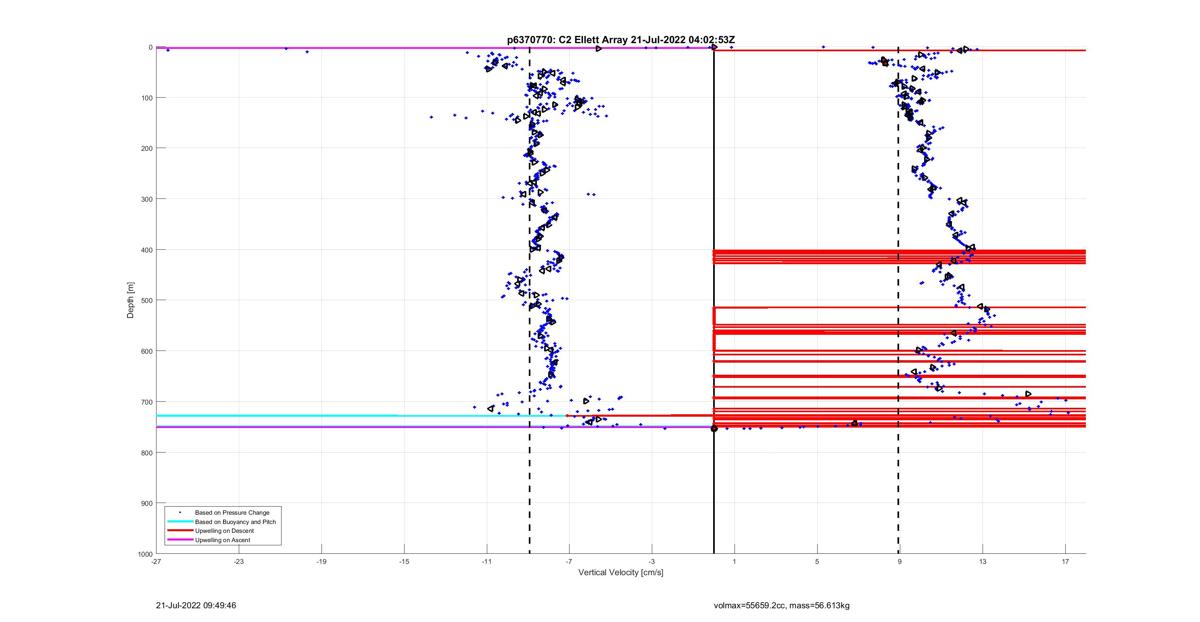Click the "9" x-axis tick label
The height and width of the screenshot is (622, 1200).
coord(900,561)
